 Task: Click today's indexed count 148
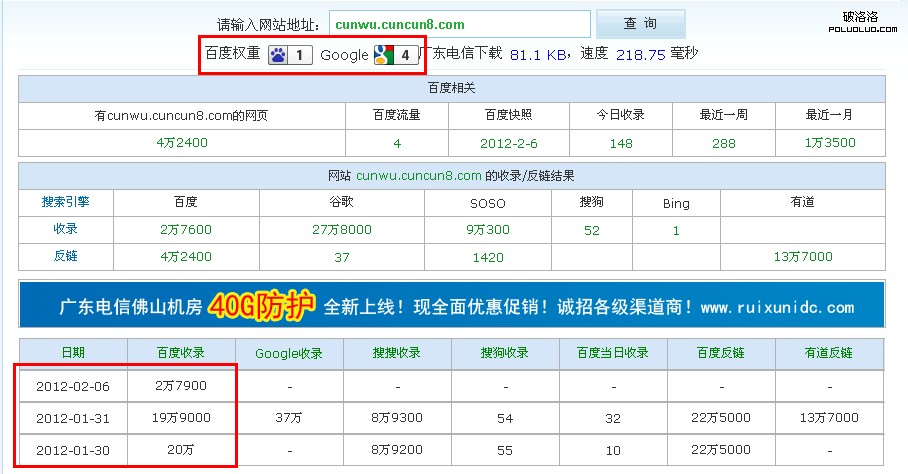tap(621, 143)
